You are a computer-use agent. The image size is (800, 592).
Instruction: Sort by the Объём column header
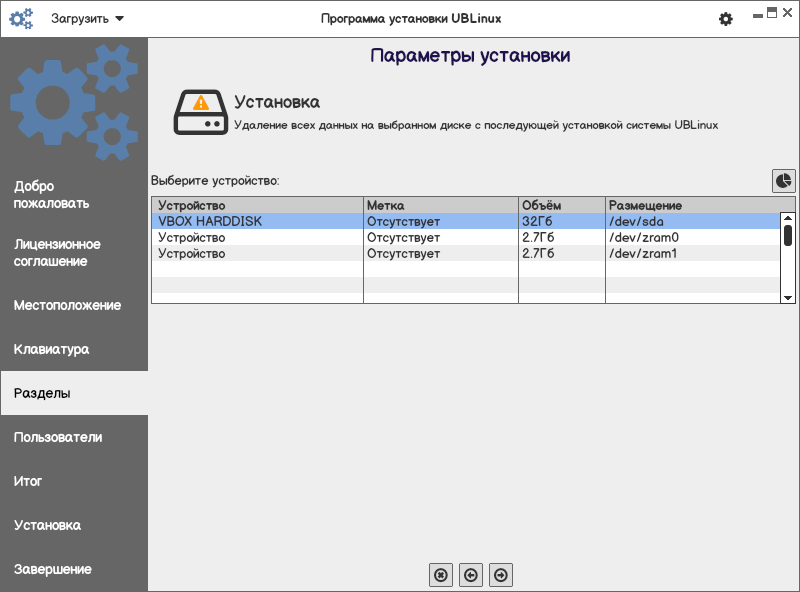pyautogui.click(x=561, y=205)
